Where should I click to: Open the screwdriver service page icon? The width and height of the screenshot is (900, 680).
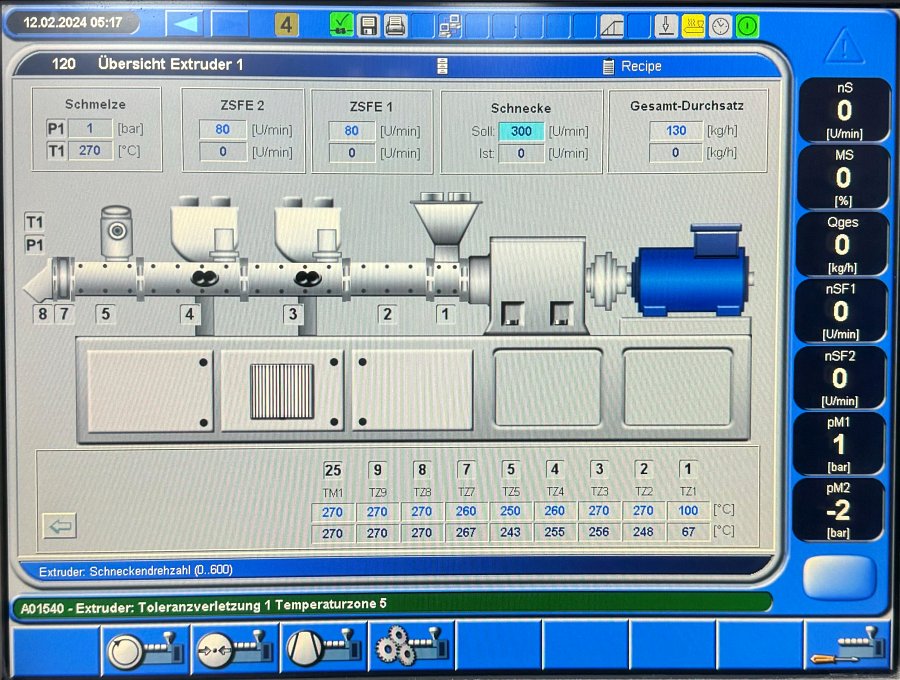847,647
